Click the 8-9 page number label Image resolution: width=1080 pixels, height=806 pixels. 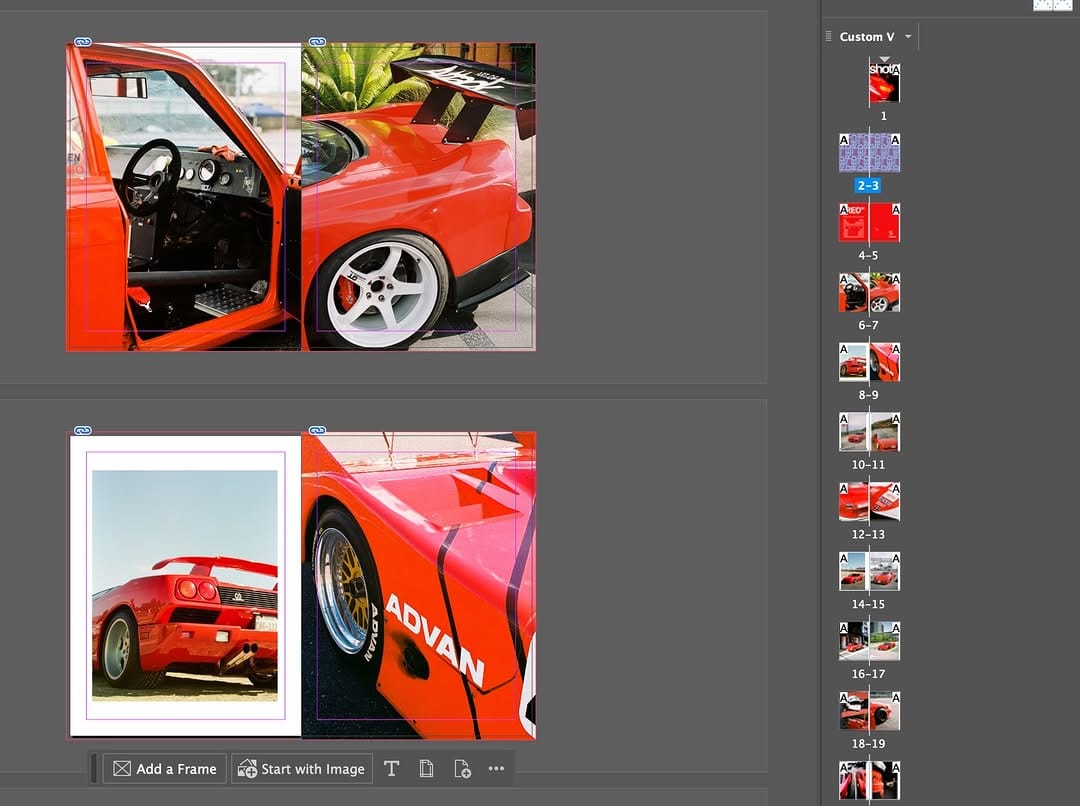coord(868,395)
